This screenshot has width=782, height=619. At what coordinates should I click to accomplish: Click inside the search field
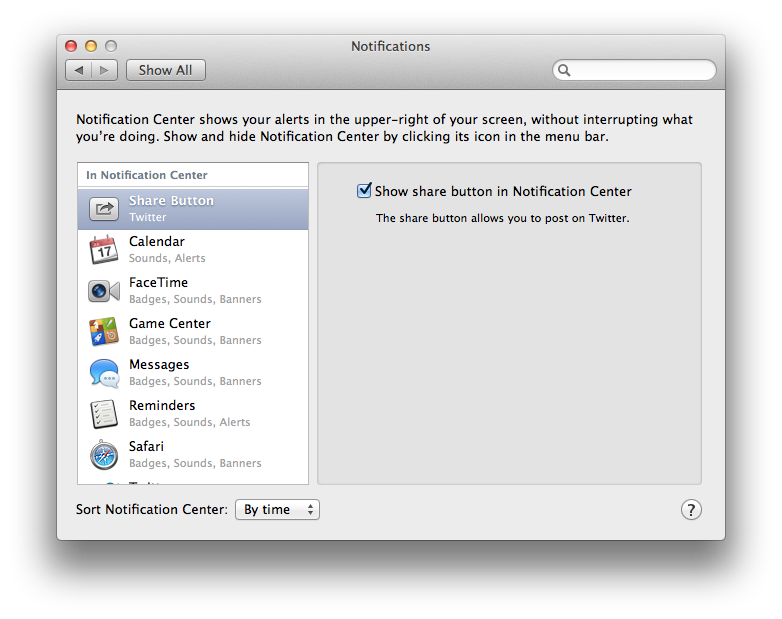click(634, 70)
